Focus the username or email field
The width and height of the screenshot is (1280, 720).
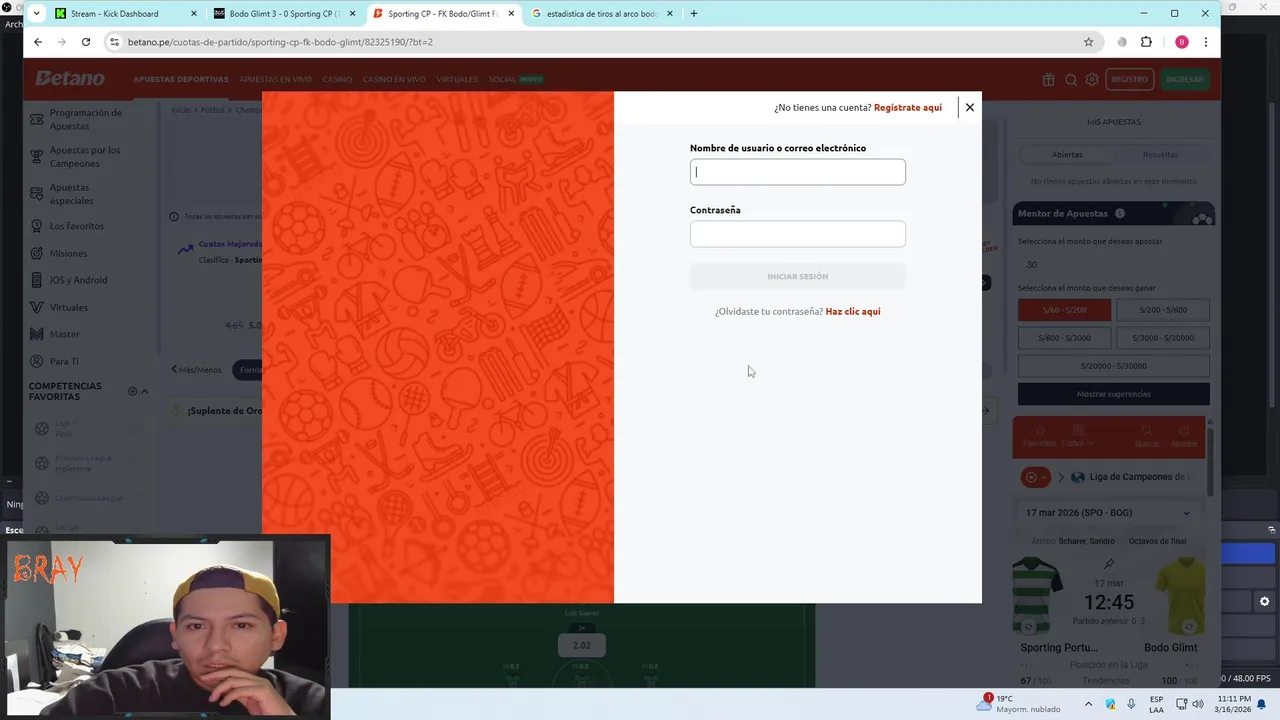pyautogui.click(x=797, y=172)
